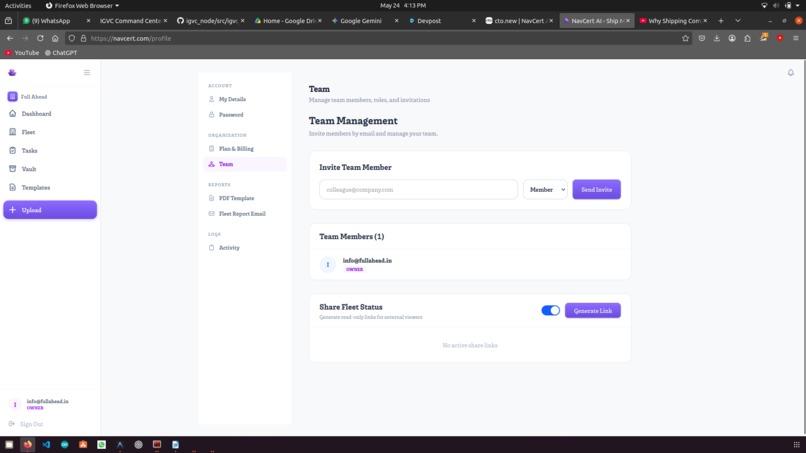Open the ChatGPT bookmark

[x=61, y=52]
